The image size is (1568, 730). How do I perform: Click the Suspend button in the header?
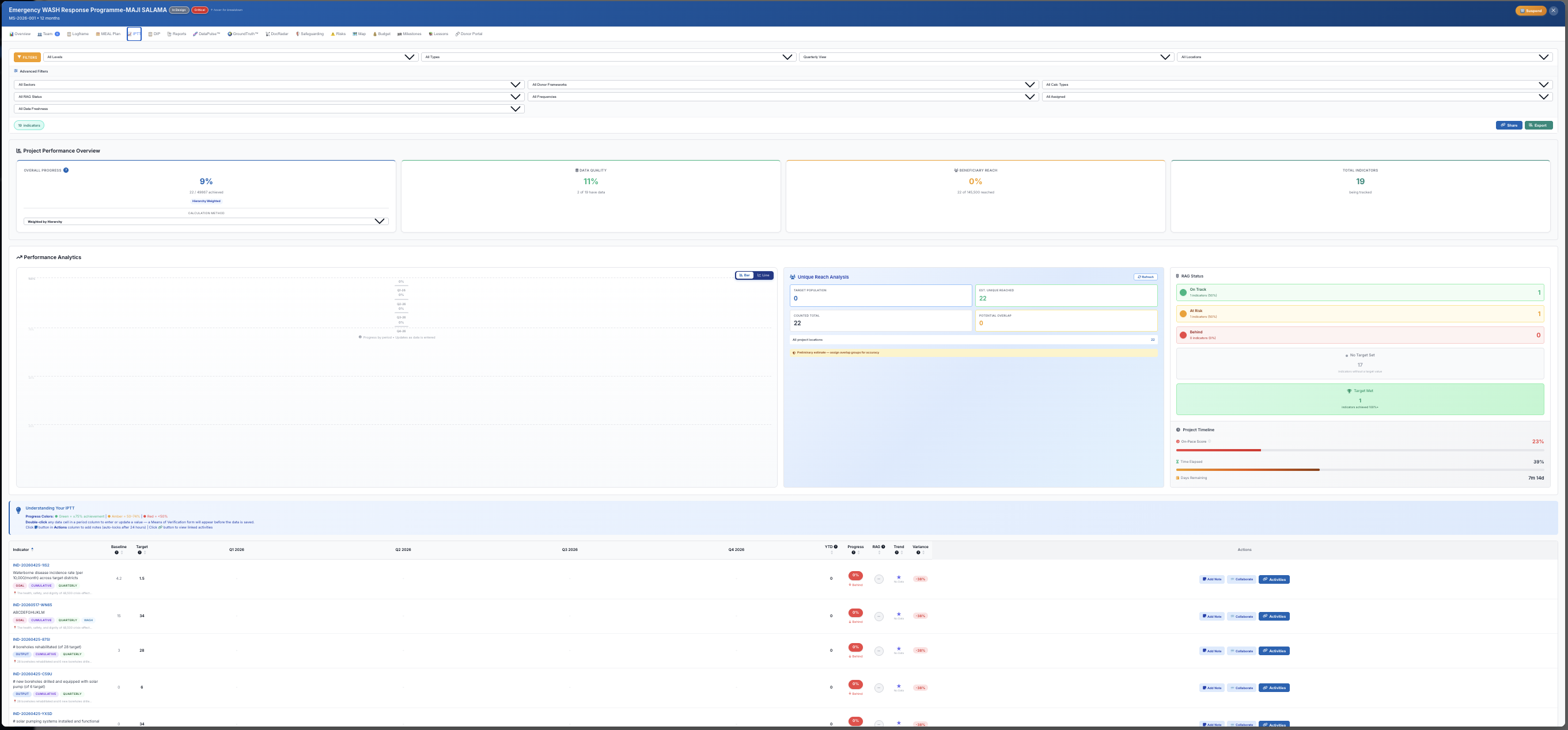pyautogui.click(x=1531, y=10)
